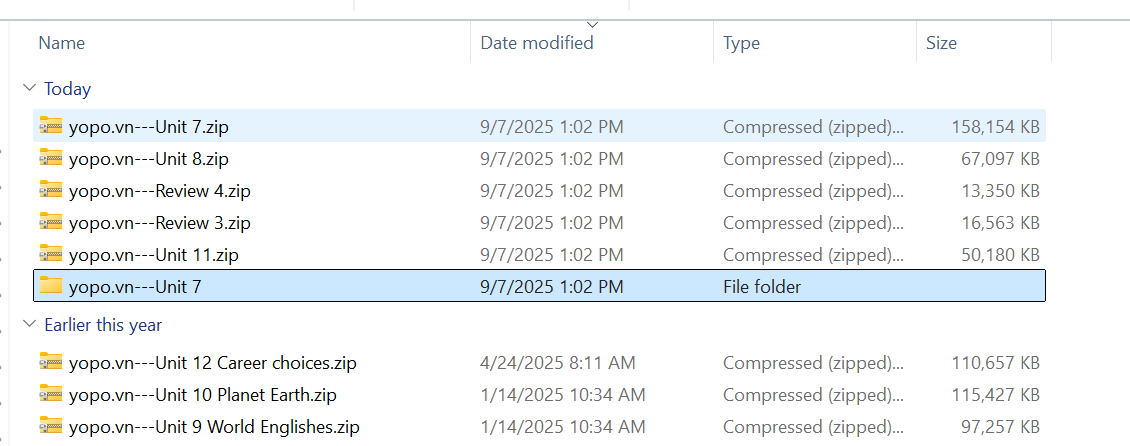Image resolution: width=1130 pixels, height=446 pixels.
Task: Select the Review 4.zip archive icon
Action: click(x=51, y=190)
